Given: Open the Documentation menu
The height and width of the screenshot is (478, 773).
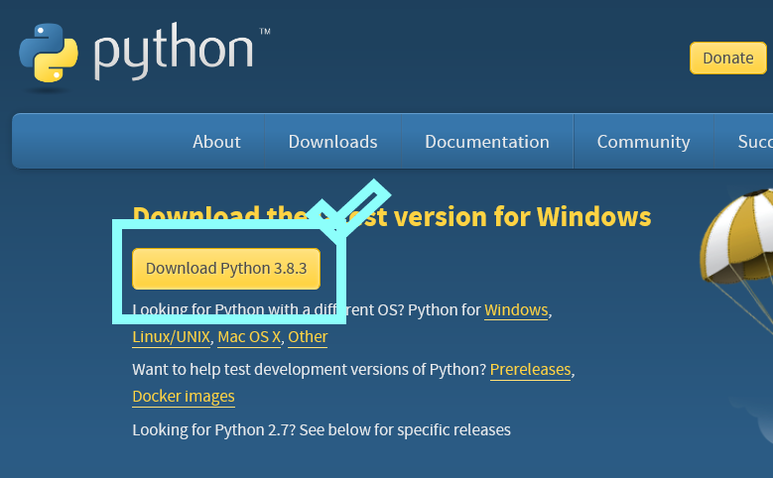Looking at the screenshot, I should tap(487, 142).
